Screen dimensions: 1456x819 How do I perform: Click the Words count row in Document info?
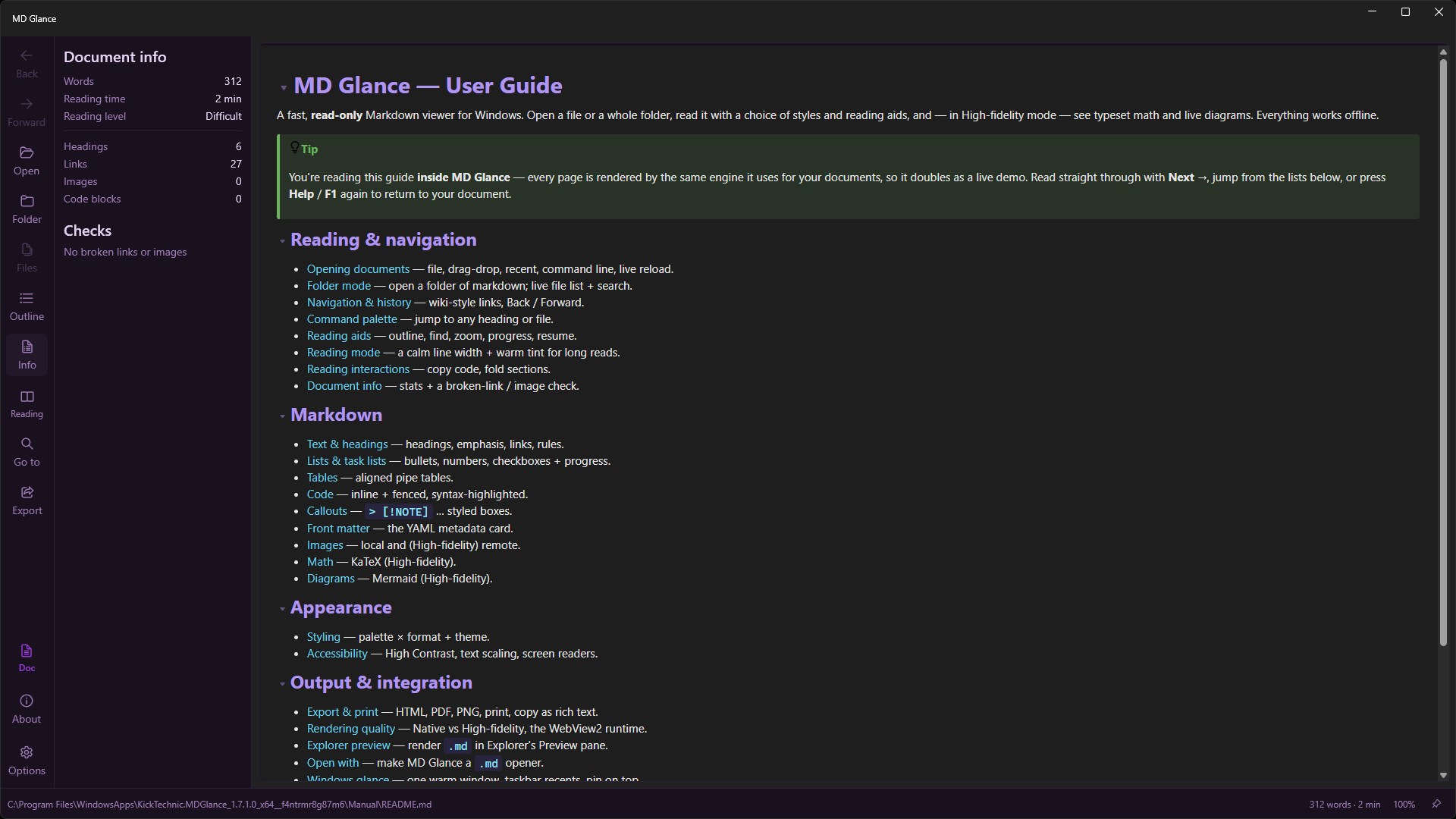click(152, 81)
